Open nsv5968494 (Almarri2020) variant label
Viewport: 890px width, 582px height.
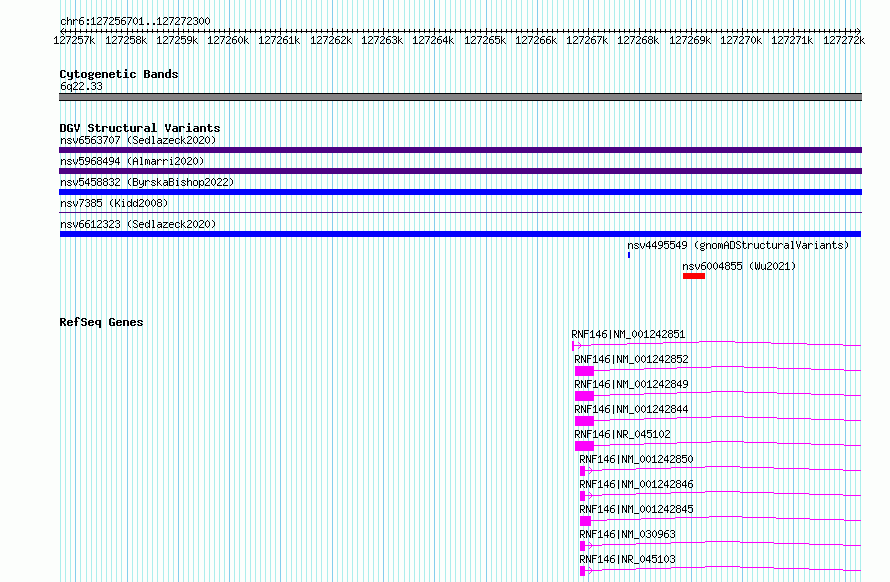[132, 161]
